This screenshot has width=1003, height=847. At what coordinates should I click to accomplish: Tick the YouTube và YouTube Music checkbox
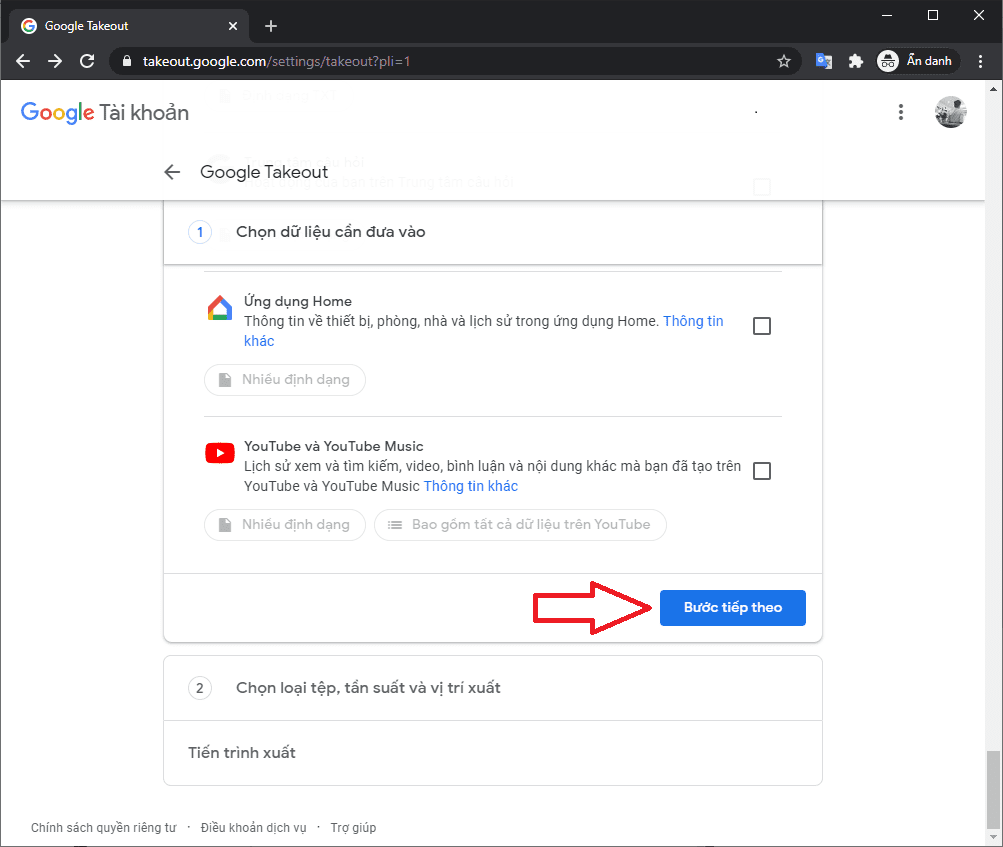click(x=762, y=471)
